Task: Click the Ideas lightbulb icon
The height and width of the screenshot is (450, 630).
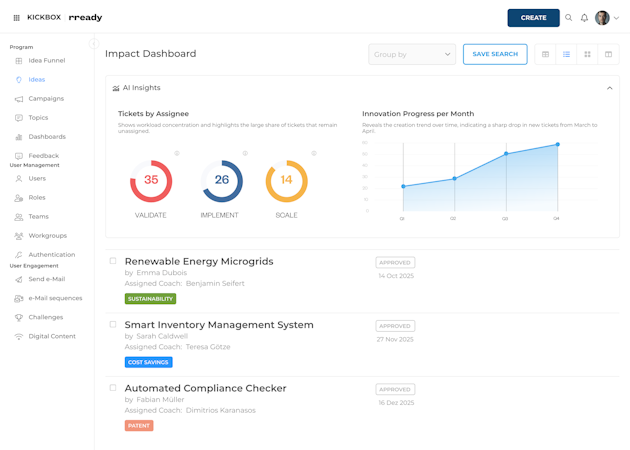Action: coord(18,80)
